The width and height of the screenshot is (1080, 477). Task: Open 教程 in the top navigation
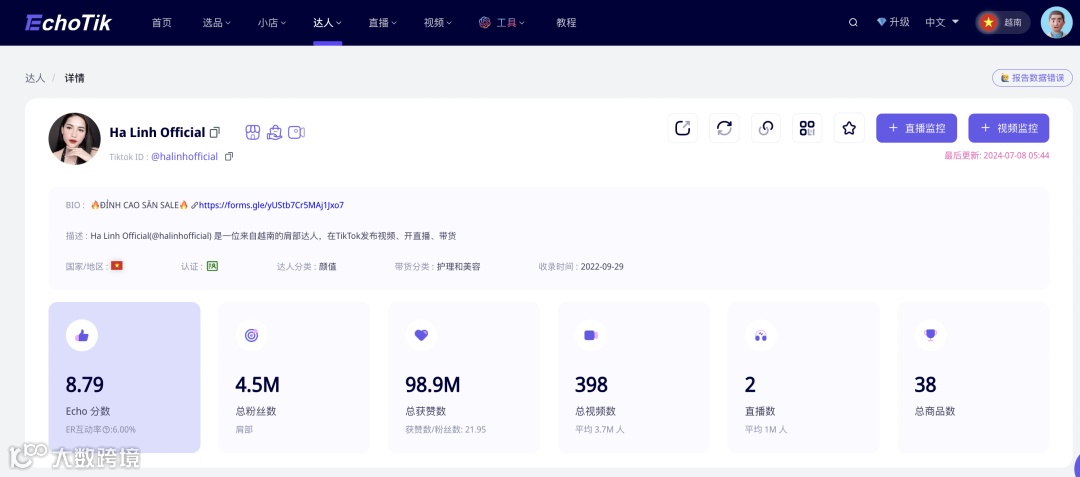pyautogui.click(x=566, y=23)
